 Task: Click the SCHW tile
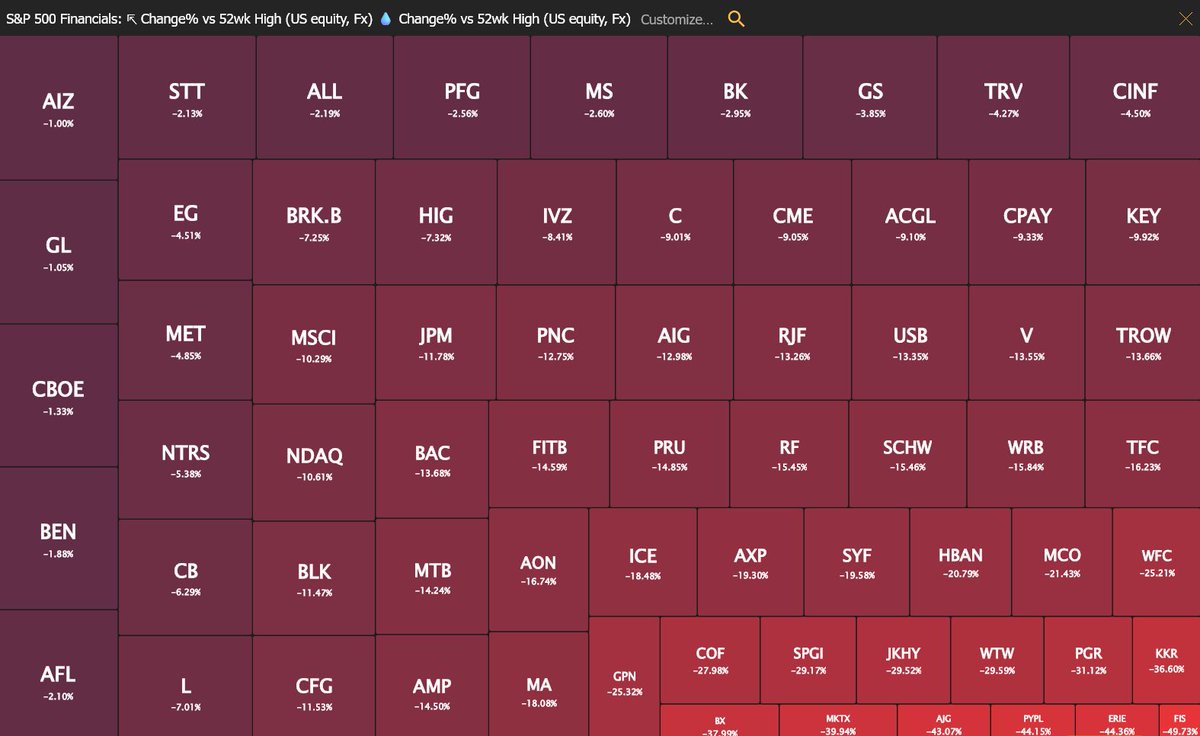point(907,454)
